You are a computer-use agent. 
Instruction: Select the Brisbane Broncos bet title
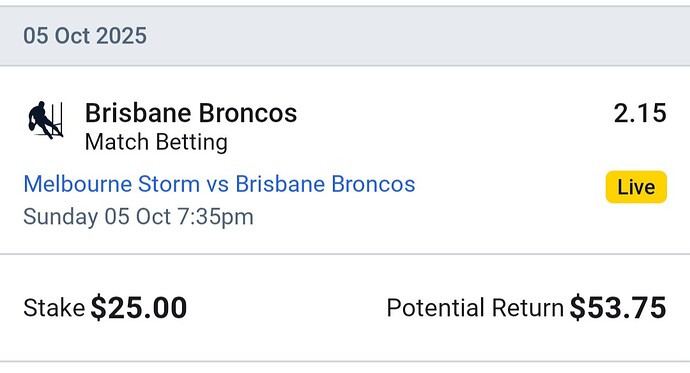(191, 113)
